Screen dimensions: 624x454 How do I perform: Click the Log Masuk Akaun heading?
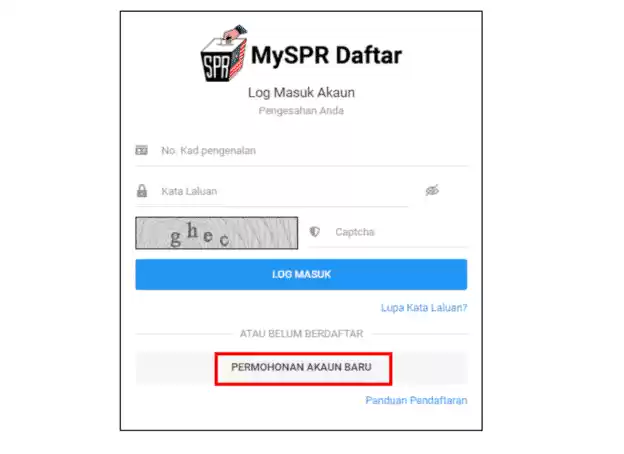301,93
